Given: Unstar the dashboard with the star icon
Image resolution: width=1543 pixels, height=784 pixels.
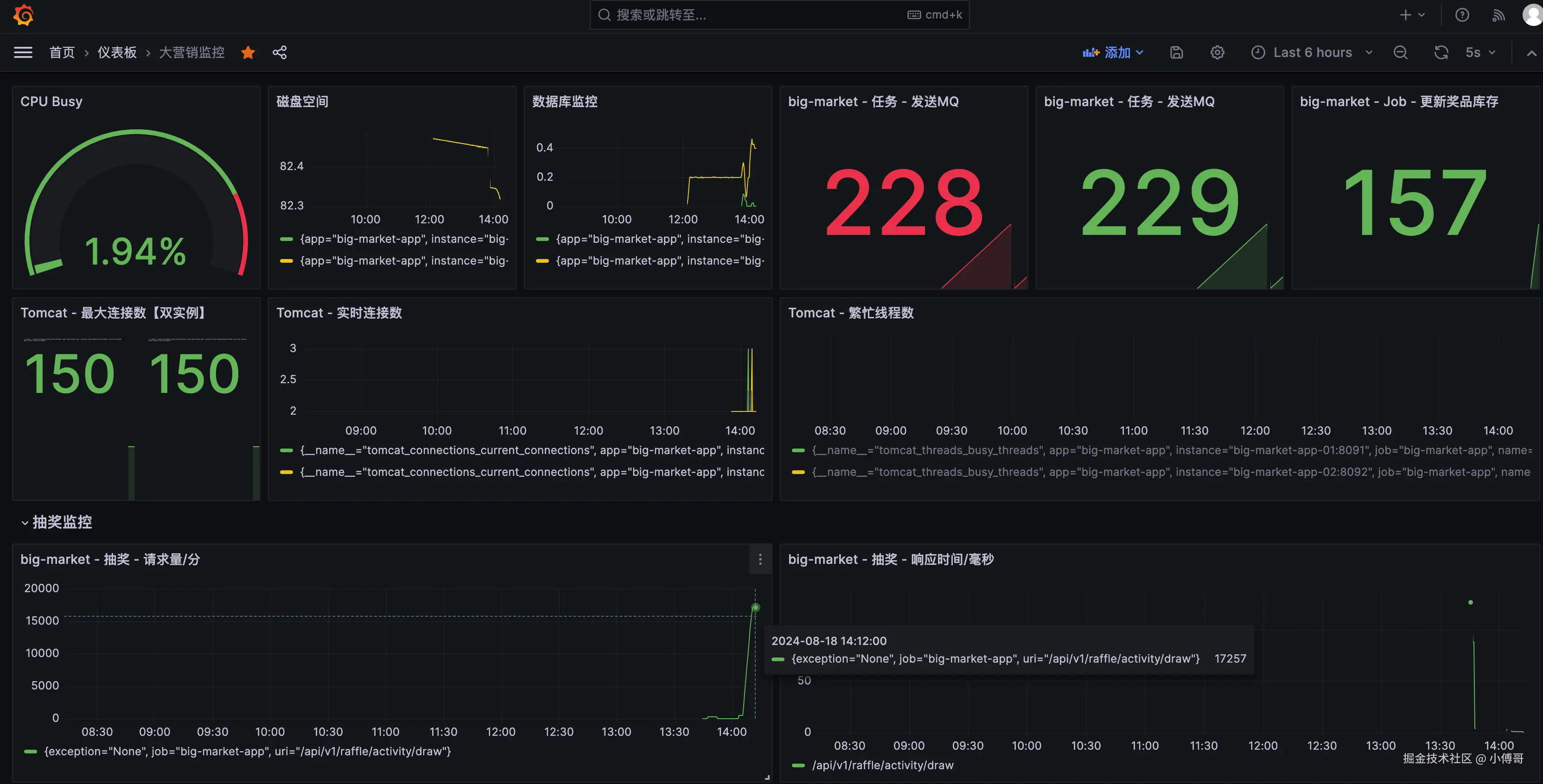Looking at the screenshot, I should 248,53.
